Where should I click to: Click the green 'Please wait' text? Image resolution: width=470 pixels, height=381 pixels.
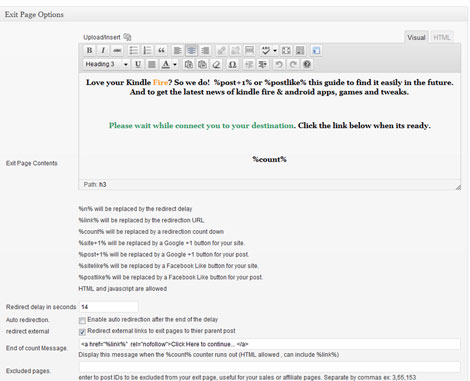(202, 126)
